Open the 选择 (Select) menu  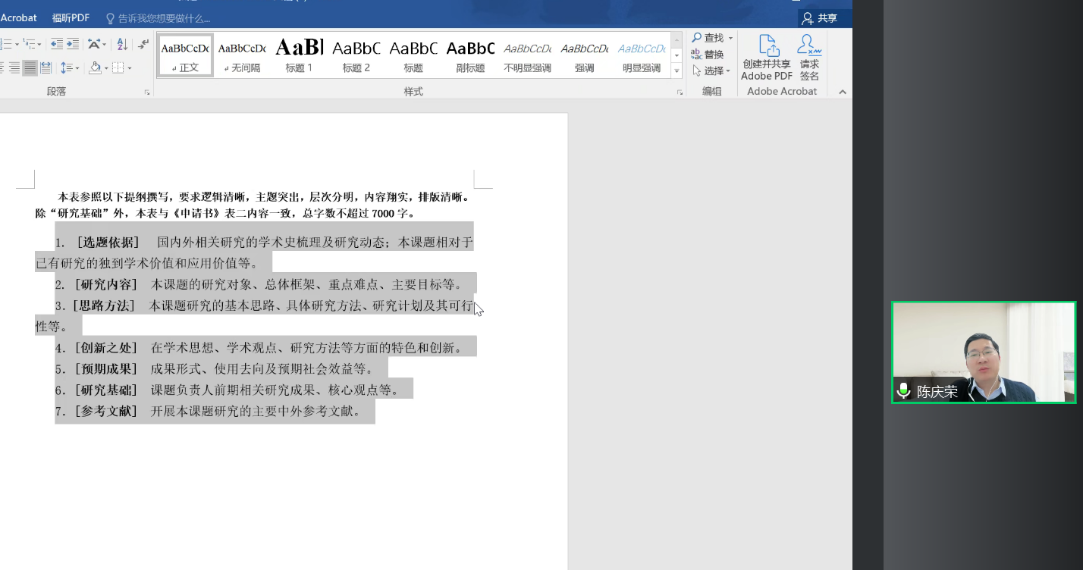(x=711, y=71)
